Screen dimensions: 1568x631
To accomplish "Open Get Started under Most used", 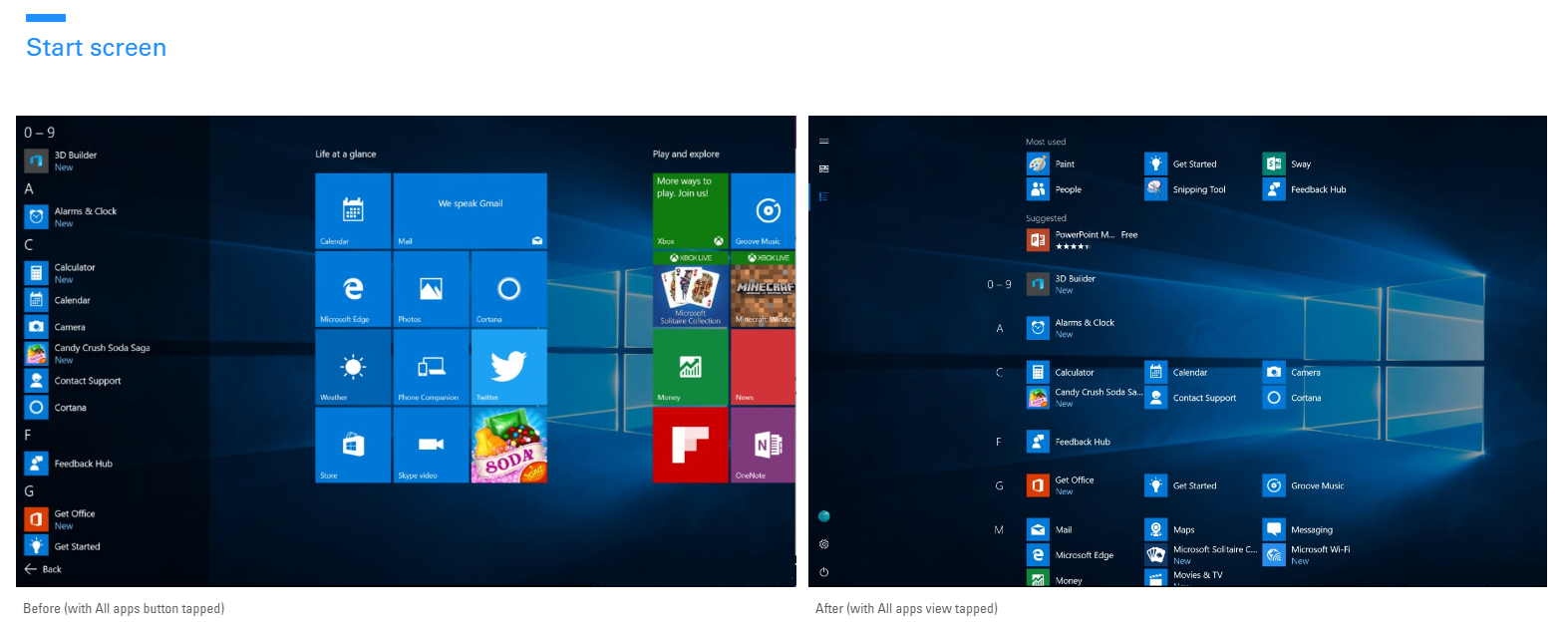I will tap(1181, 163).
